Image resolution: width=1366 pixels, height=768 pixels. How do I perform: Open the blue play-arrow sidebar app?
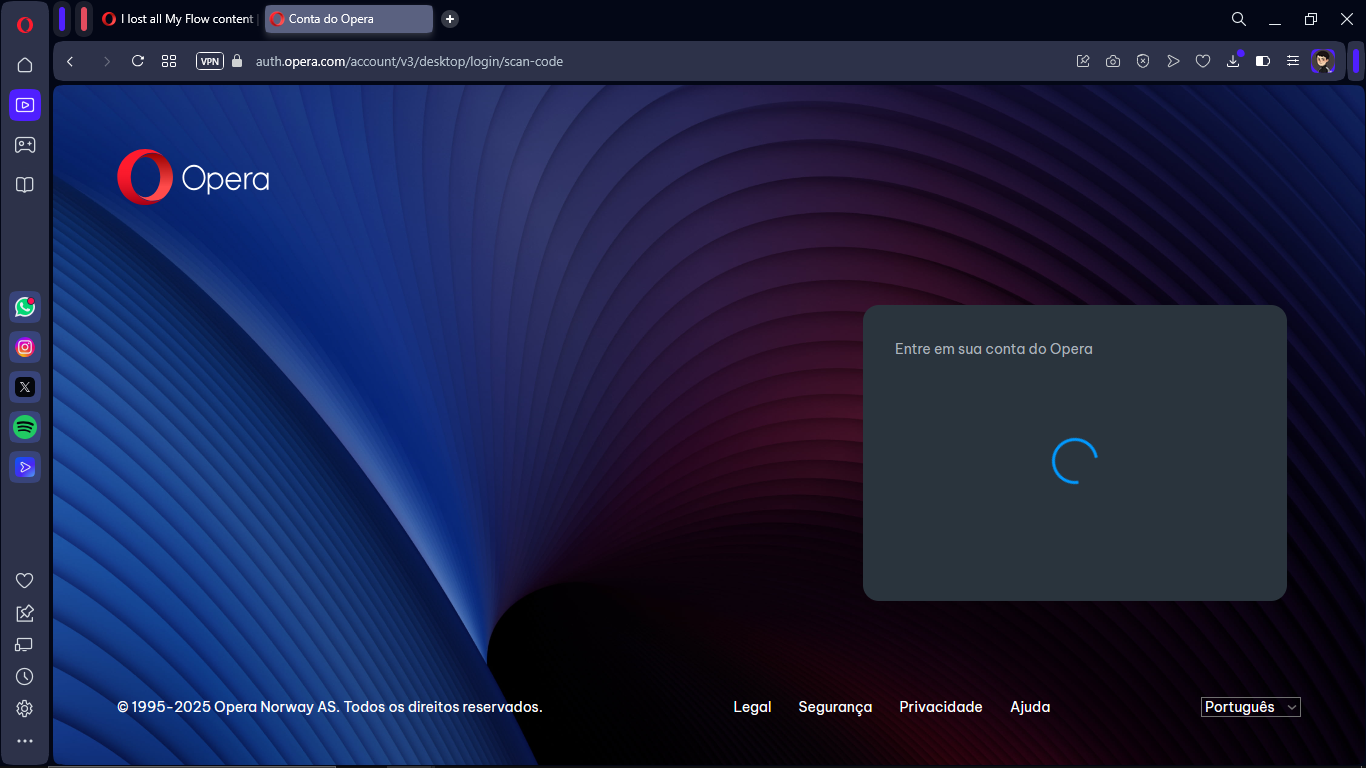pos(25,467)
